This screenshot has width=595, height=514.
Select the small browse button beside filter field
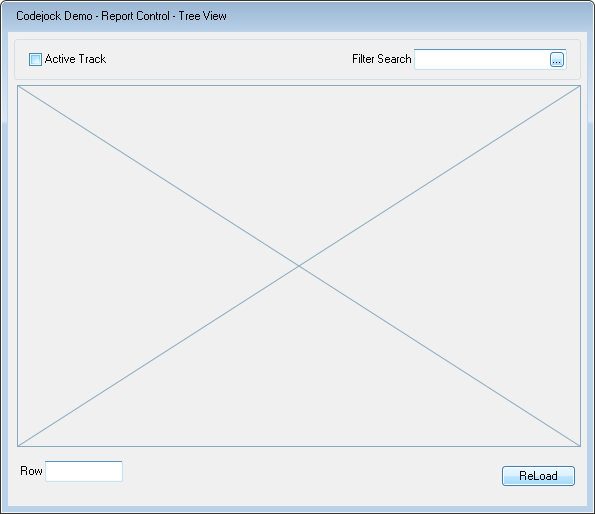(x=557, y=60)
